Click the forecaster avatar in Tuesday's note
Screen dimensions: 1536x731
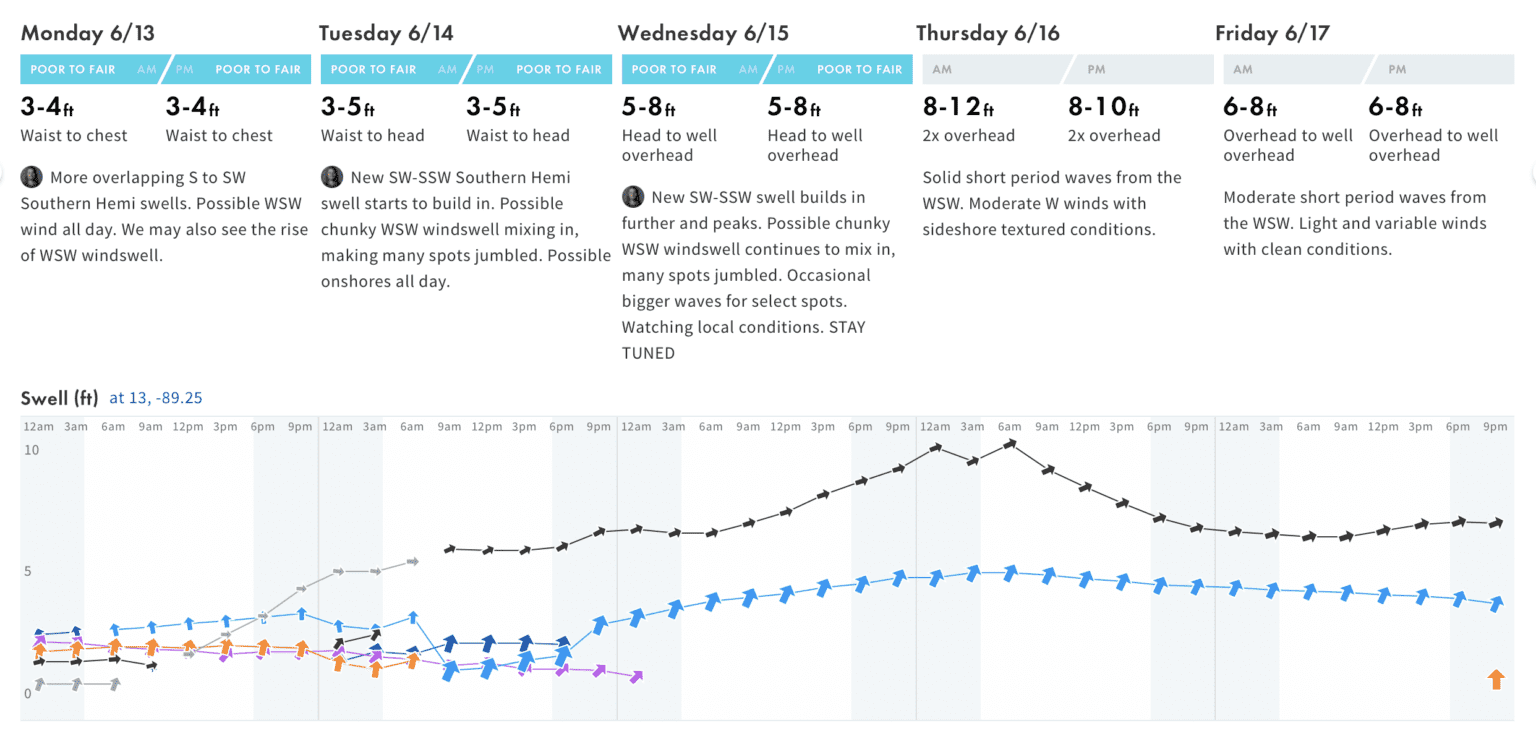(x=332, y=178)
